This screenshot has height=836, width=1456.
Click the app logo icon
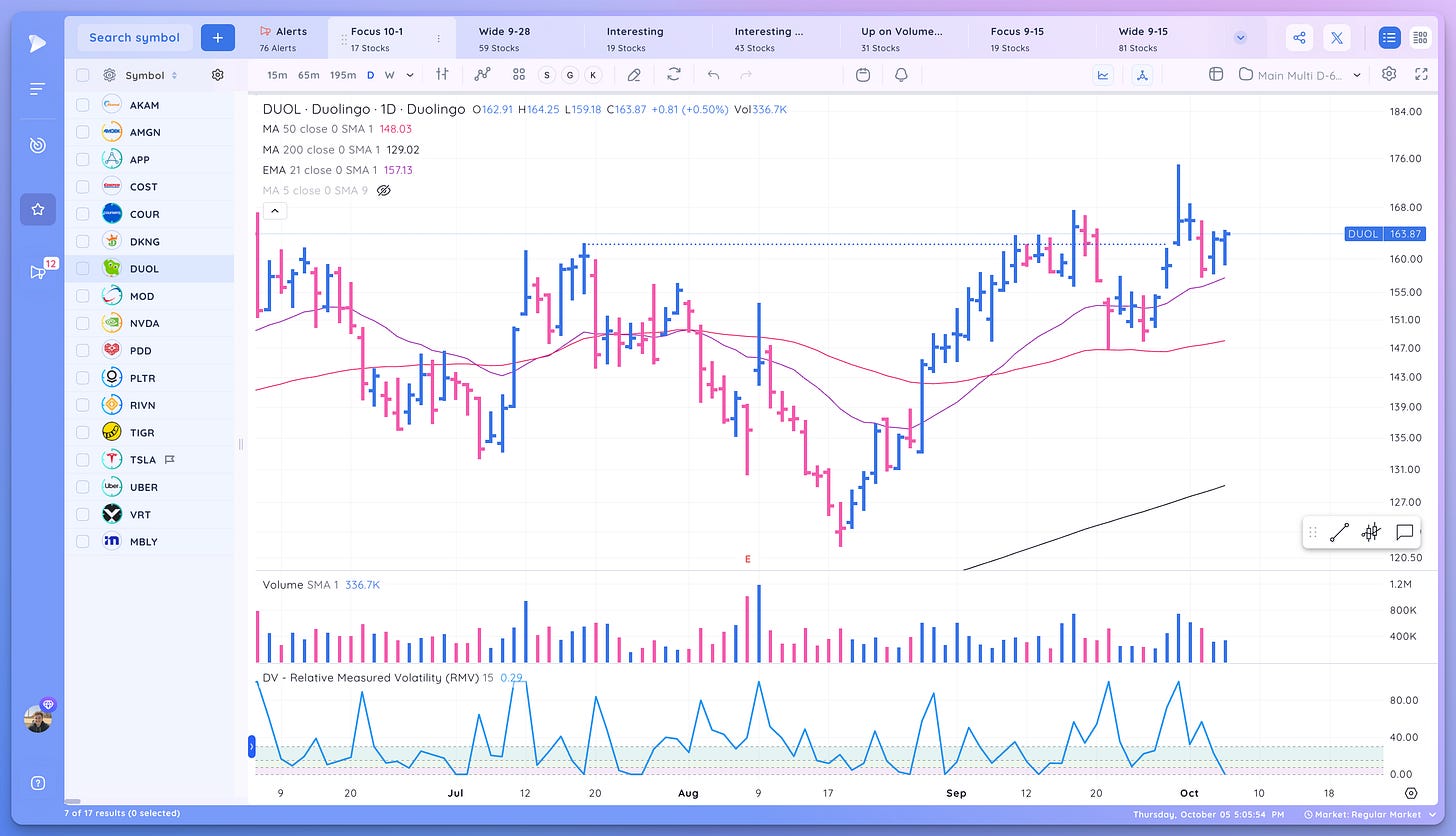(37, 42)
